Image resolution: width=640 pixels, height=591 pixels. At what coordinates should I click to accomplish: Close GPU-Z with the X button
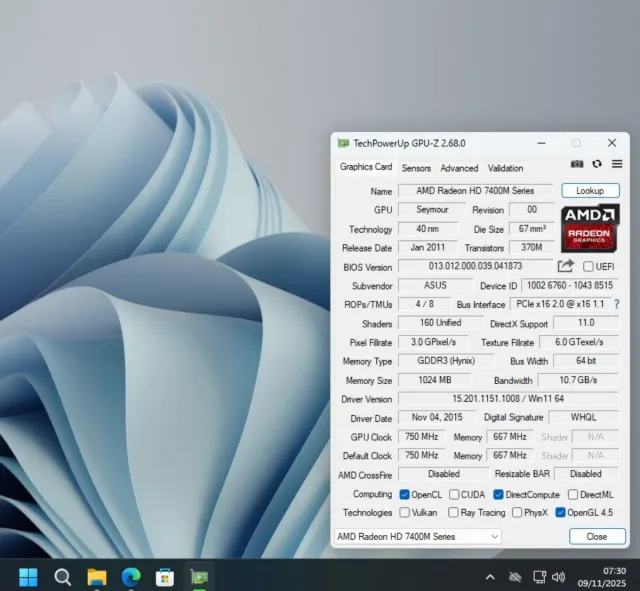click(612, 143)
